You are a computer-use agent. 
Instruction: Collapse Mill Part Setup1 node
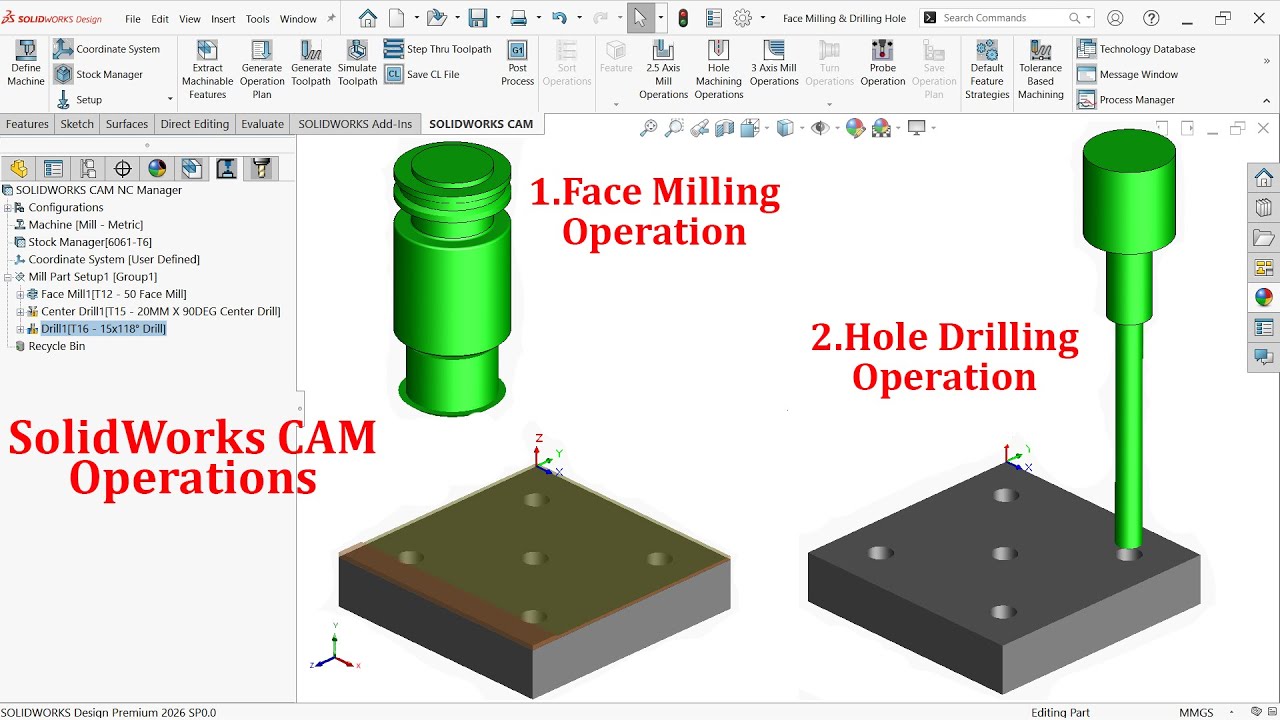click(x=8, y=277)
